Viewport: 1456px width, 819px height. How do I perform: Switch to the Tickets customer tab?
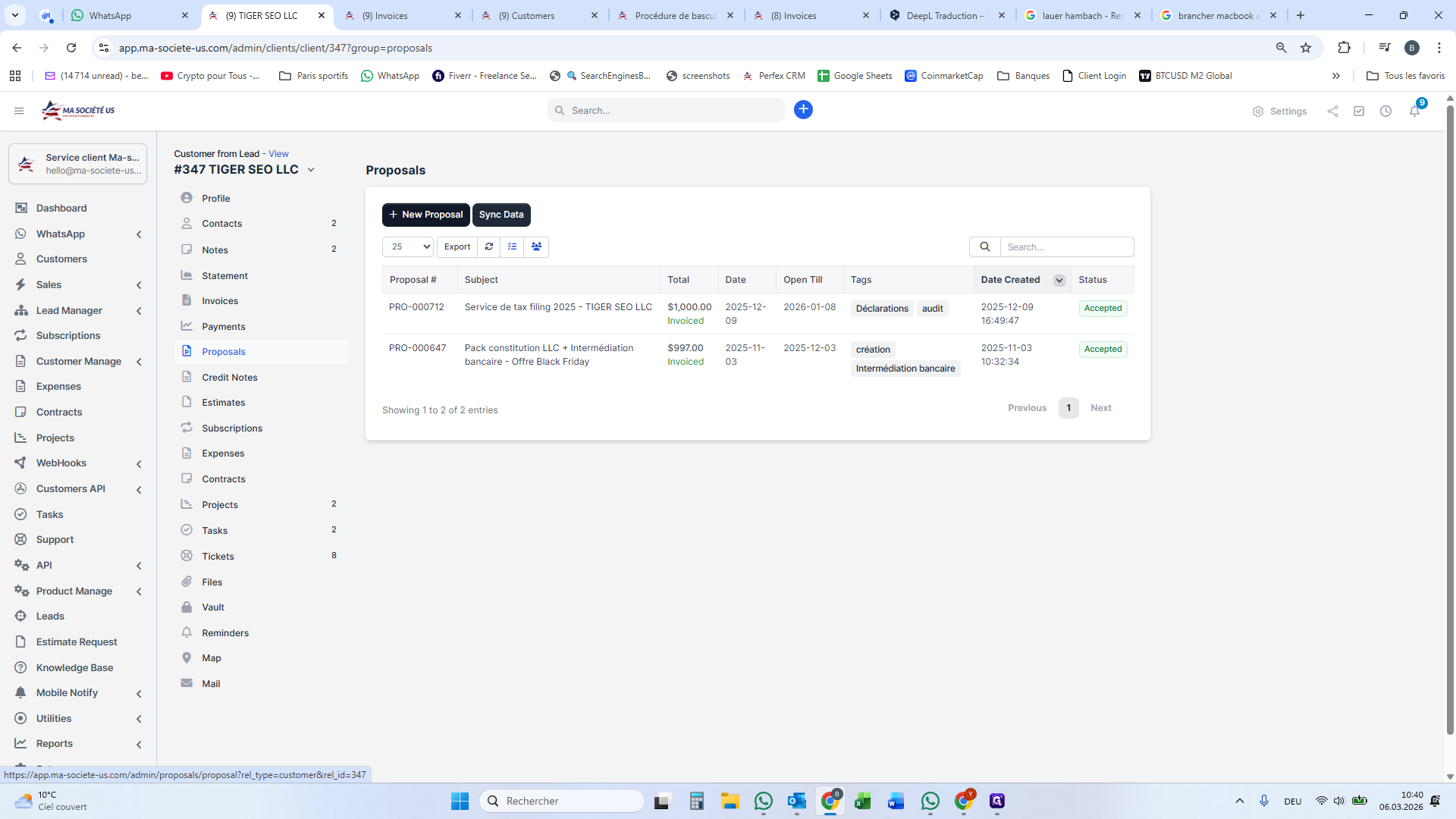pyautogui.click(x=218, y=557)
